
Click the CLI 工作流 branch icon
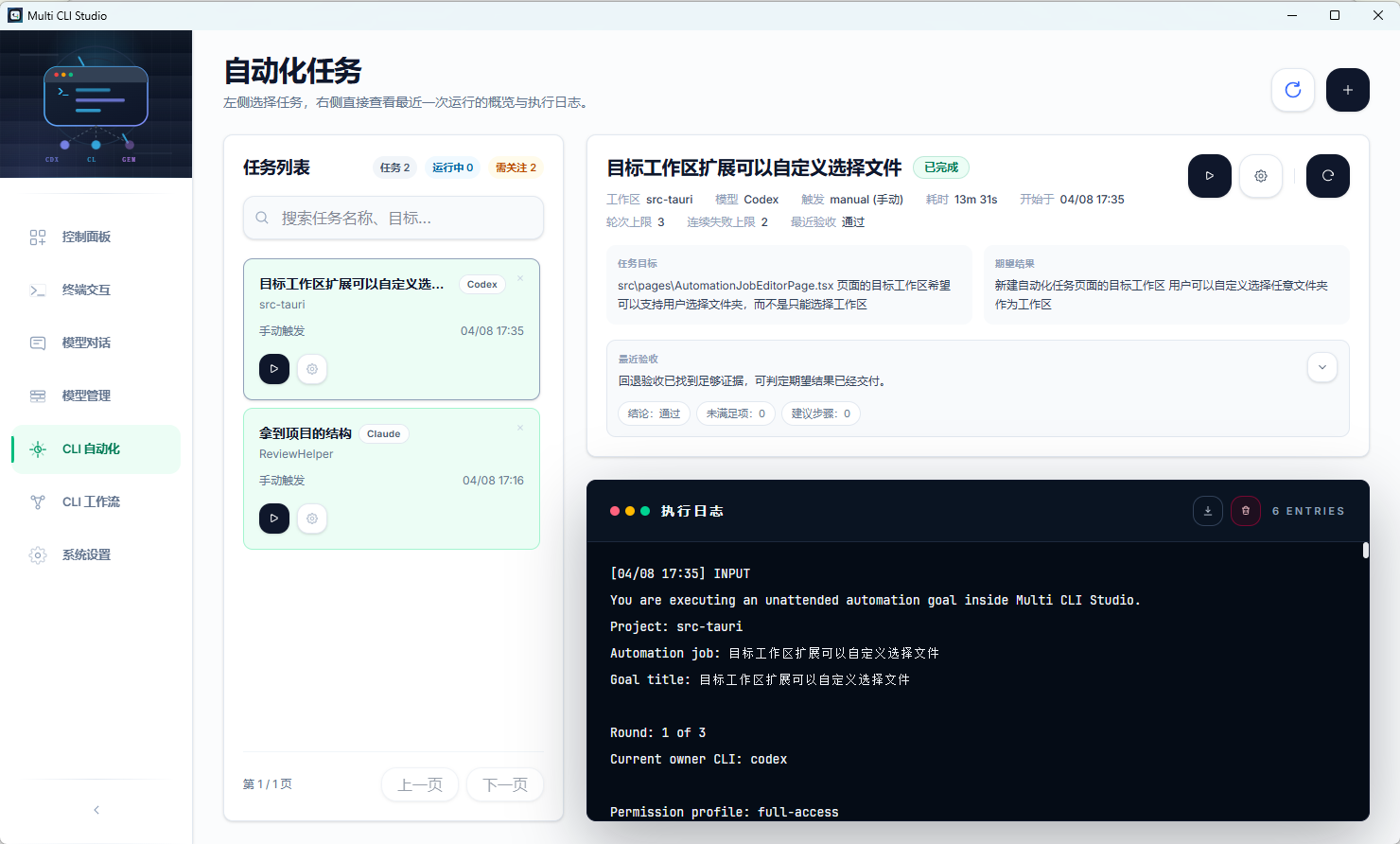[x=38, y=501]
